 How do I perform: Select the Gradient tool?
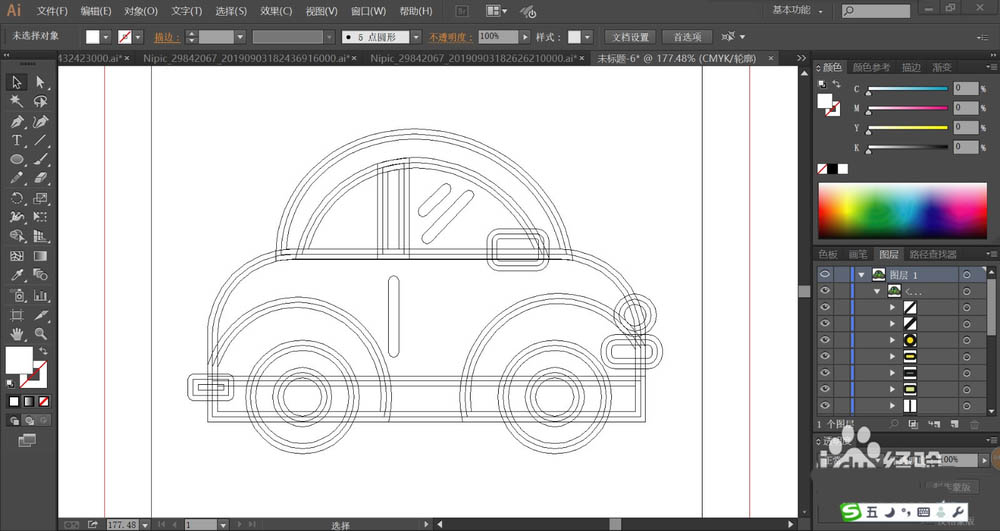pyautogui.click(x=40, y=256)
